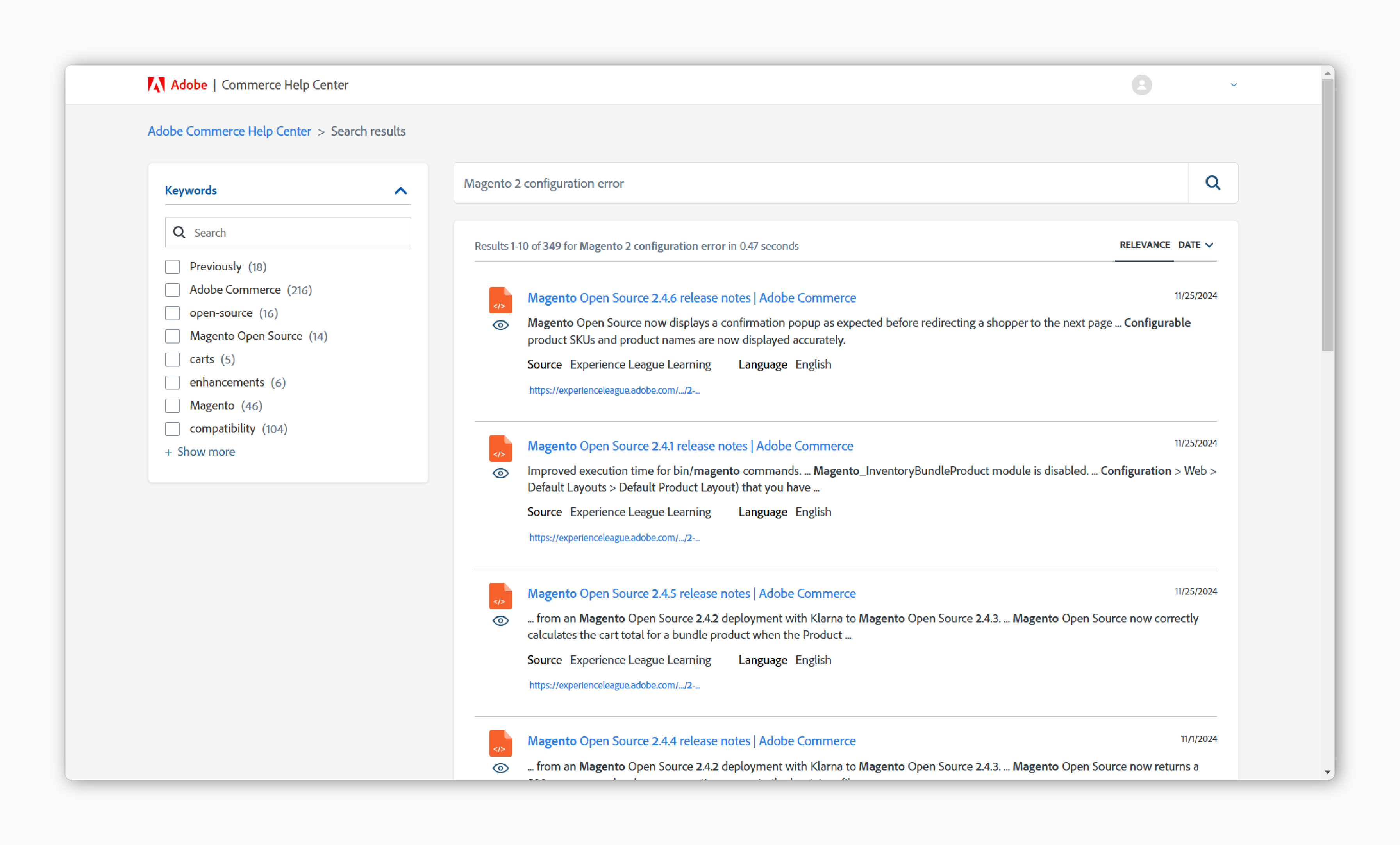The height and width of the screenshot is (845, 1400).
Task: Click file icon for 2.4.1 release notes
Action: click(x=500, y=448)
